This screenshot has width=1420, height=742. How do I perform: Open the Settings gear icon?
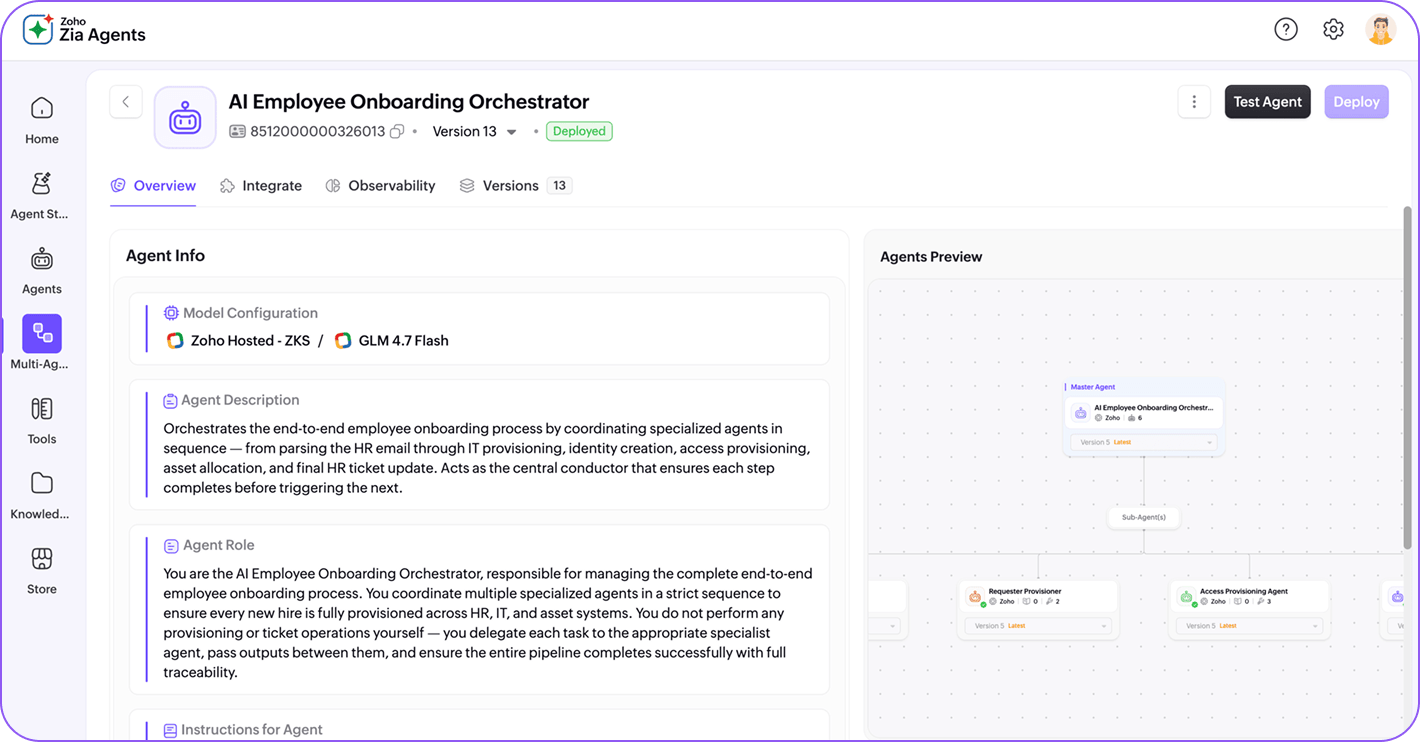tap(1333, 29)
